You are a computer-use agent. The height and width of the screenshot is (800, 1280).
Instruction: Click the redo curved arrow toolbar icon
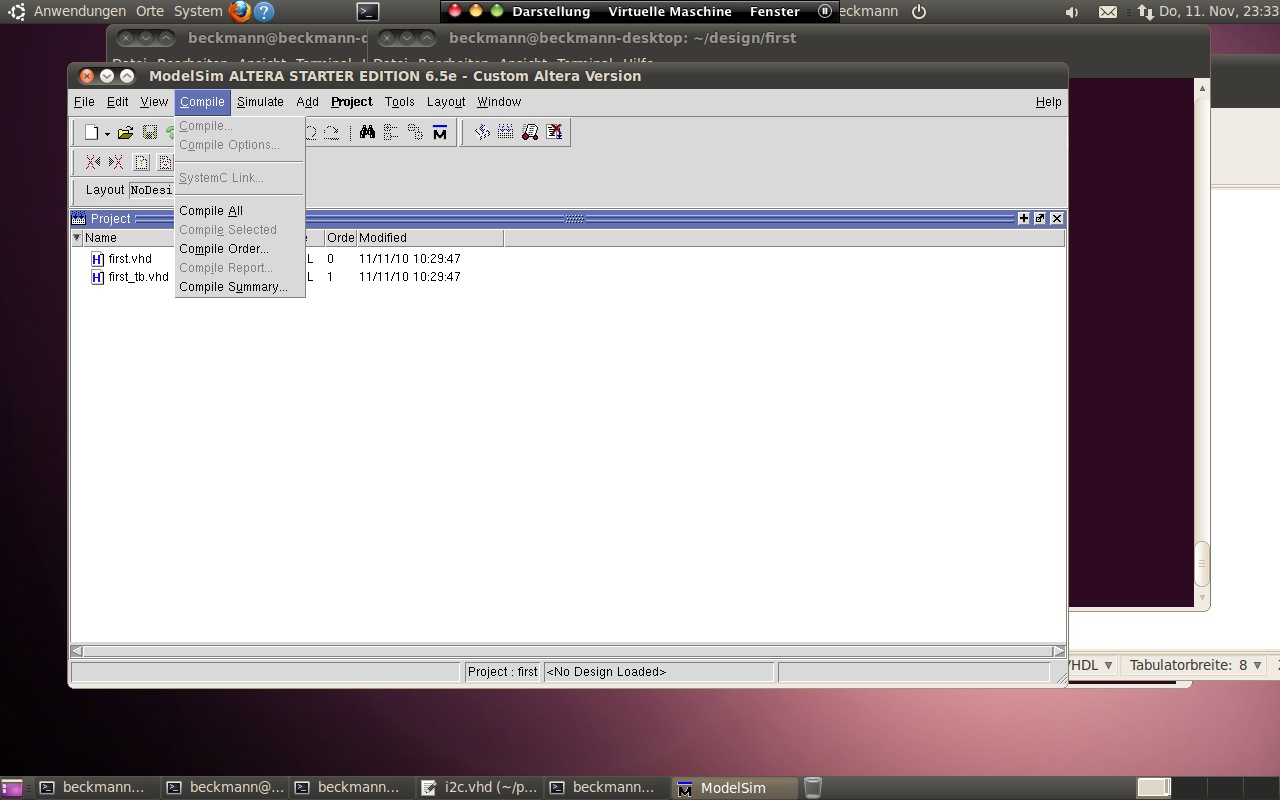coord(331,132)
